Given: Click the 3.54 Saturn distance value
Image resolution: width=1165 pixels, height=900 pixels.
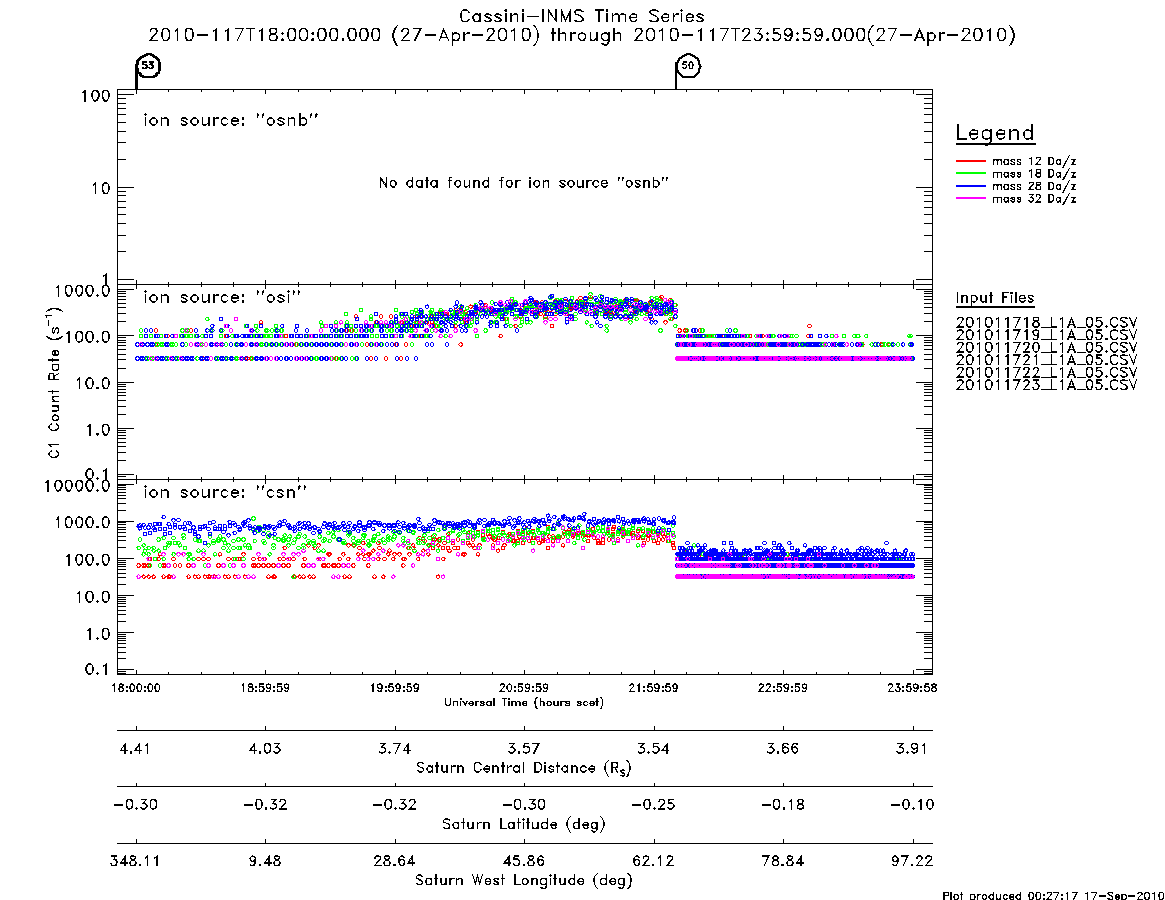Looking at the screenshot, I should 653,748.
